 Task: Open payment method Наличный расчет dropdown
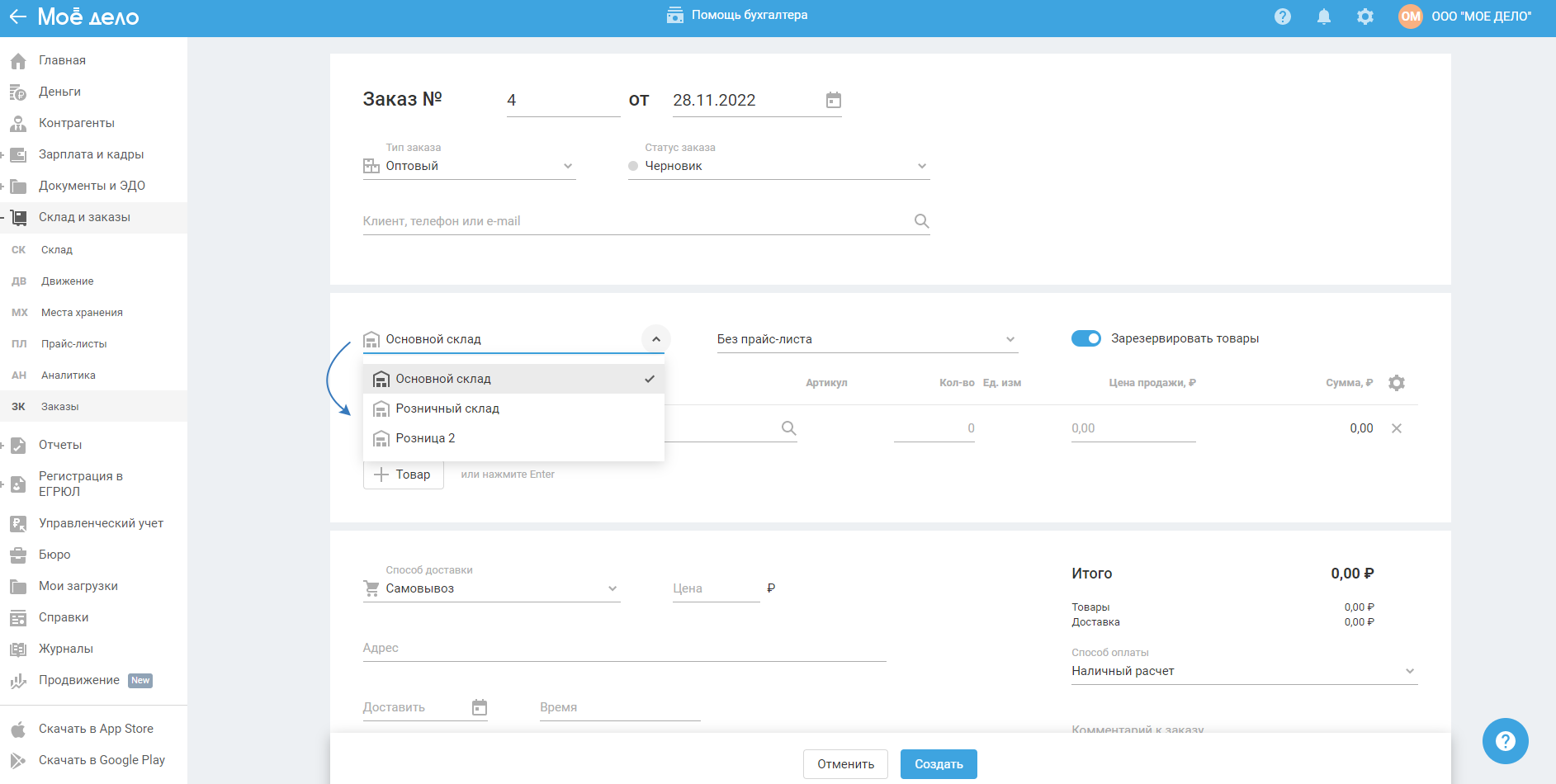(1243, 671)
